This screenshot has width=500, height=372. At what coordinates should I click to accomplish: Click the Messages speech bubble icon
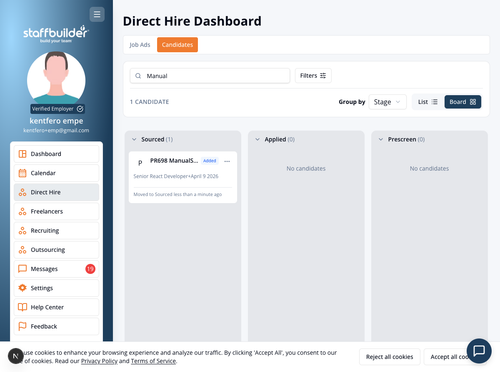click(22, 269)
